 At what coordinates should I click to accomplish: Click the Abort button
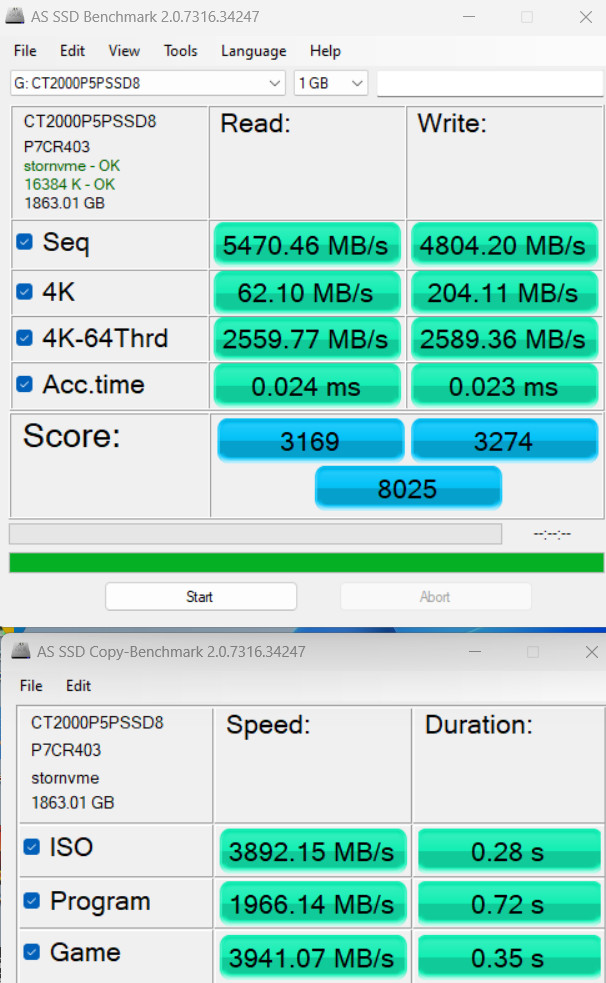point(436,596)
